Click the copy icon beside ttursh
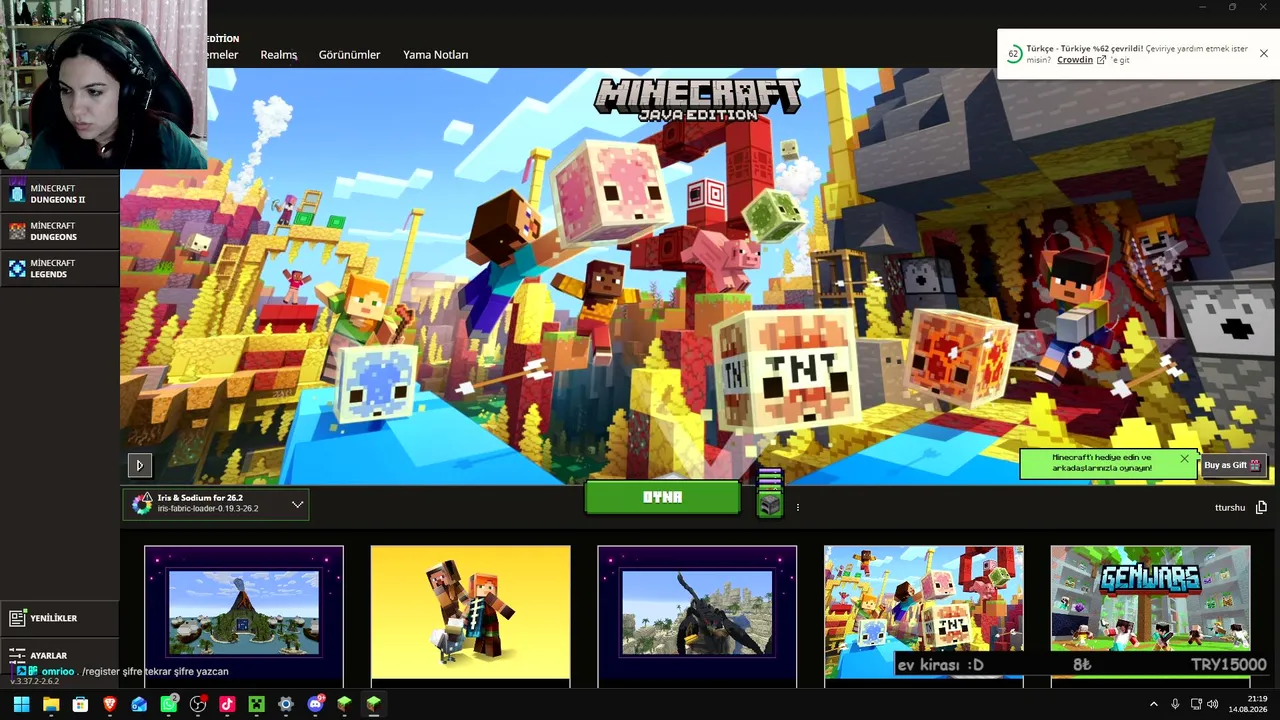 point(1261,507)
